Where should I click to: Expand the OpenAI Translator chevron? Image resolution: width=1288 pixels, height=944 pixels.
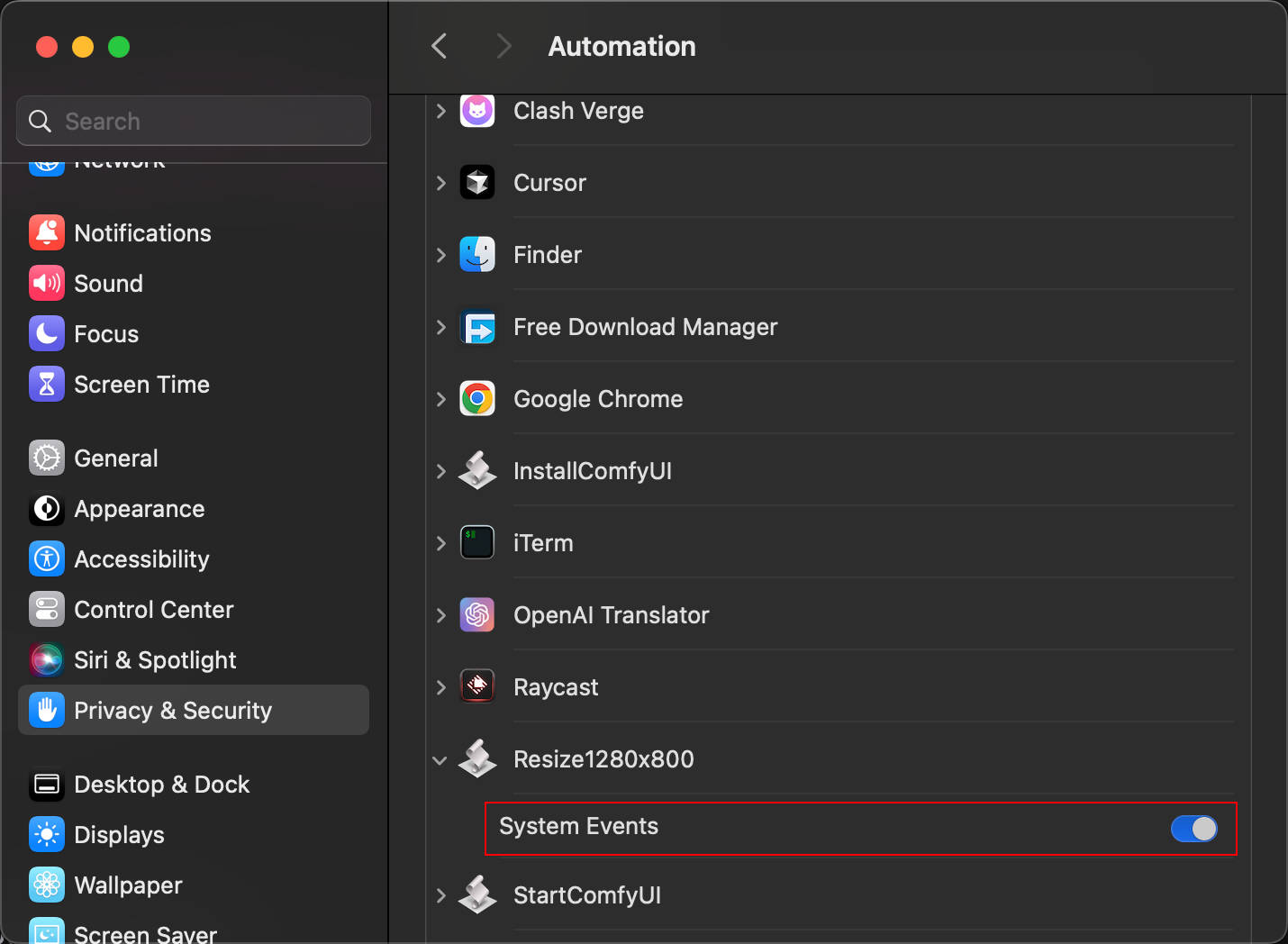[440, 615]
